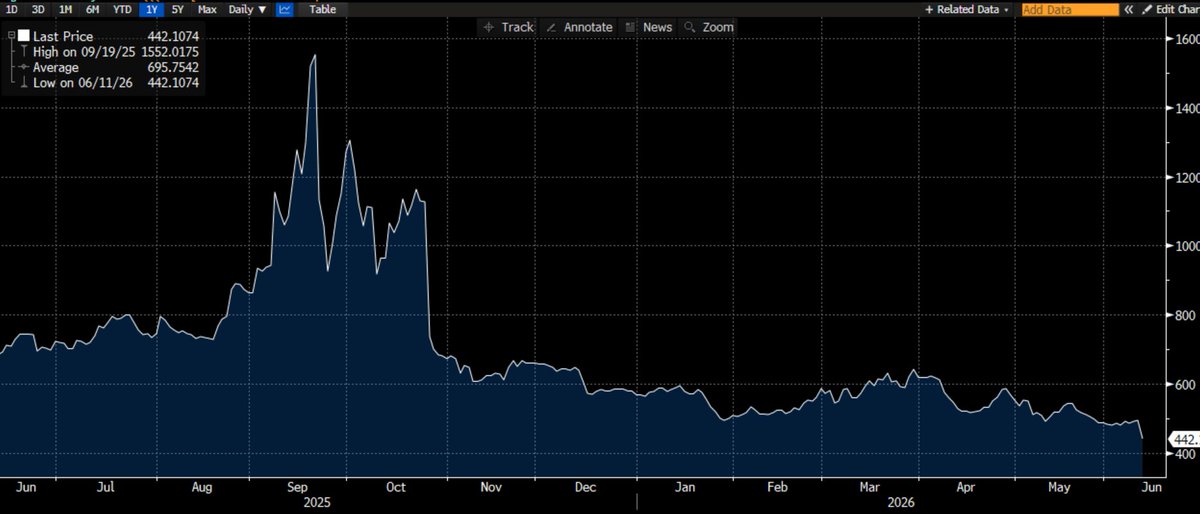
Task: Click the Low marker icon in legend
Action: (x=23, y=83)
